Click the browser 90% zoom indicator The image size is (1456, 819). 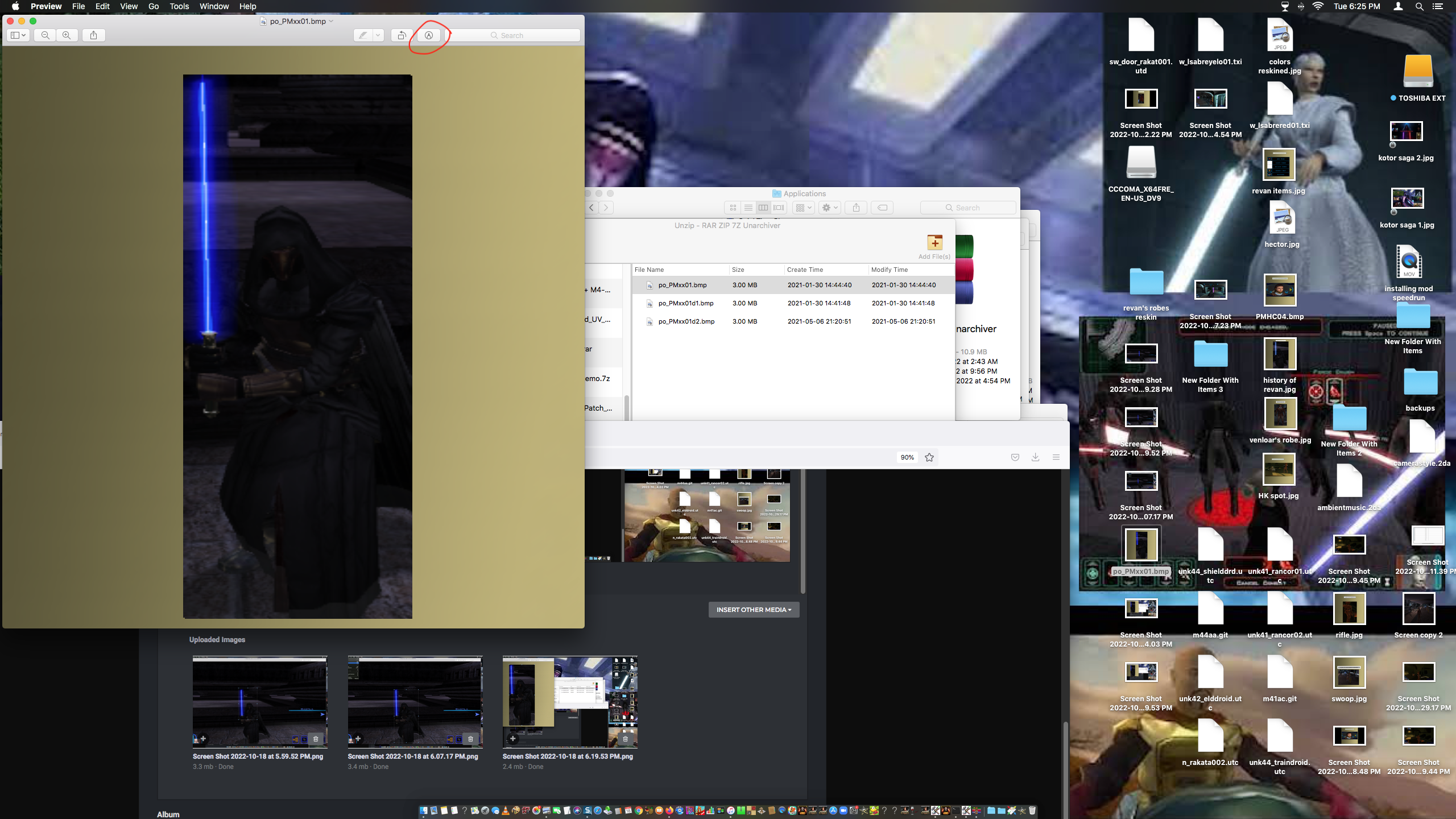tap(907, 457)
